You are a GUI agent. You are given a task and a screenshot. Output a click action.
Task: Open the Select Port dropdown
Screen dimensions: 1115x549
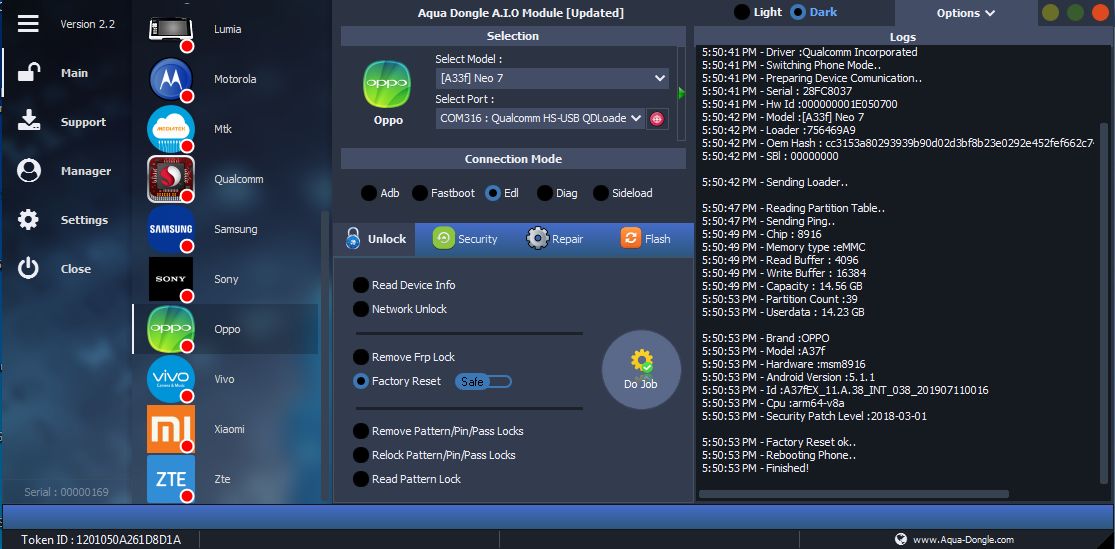[540, 119]
